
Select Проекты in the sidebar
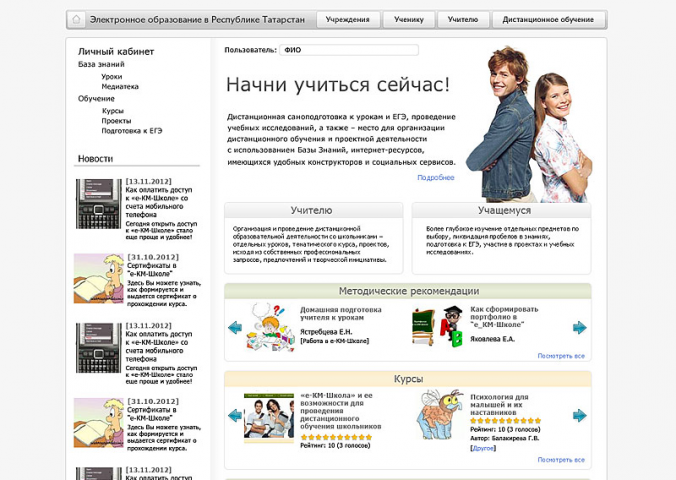pos(116,121)
